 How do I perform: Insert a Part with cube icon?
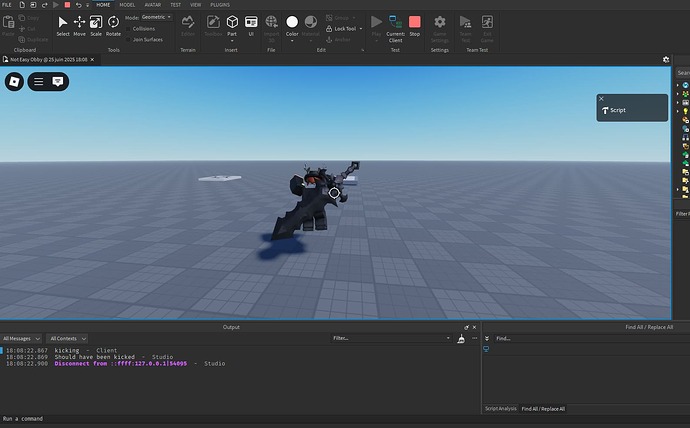[232, 22]
